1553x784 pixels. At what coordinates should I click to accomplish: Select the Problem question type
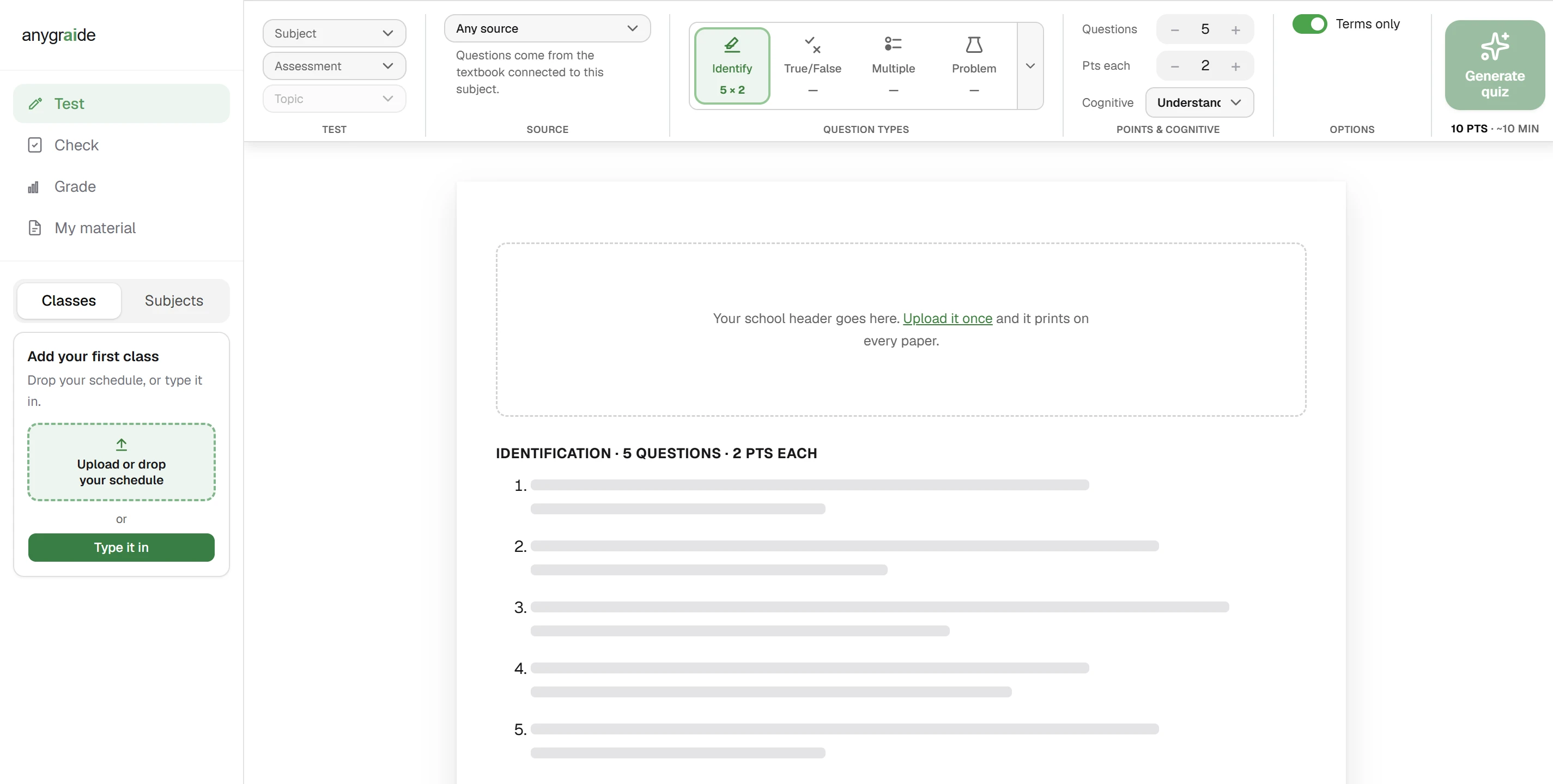(974, 66)
